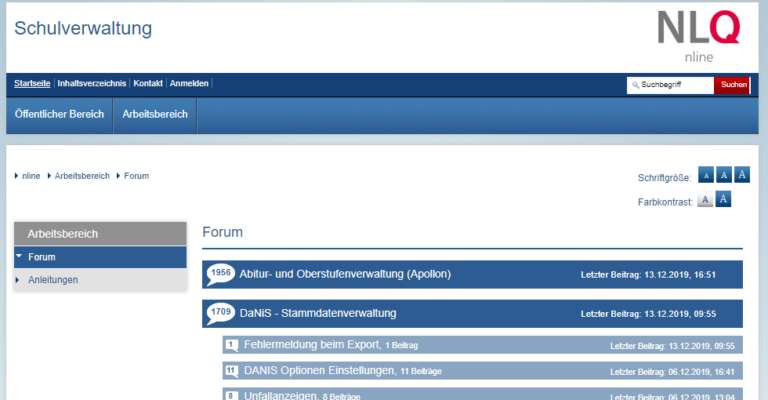Select the smallest font size icon
The image size is (768, 400).
pos(705,175)
